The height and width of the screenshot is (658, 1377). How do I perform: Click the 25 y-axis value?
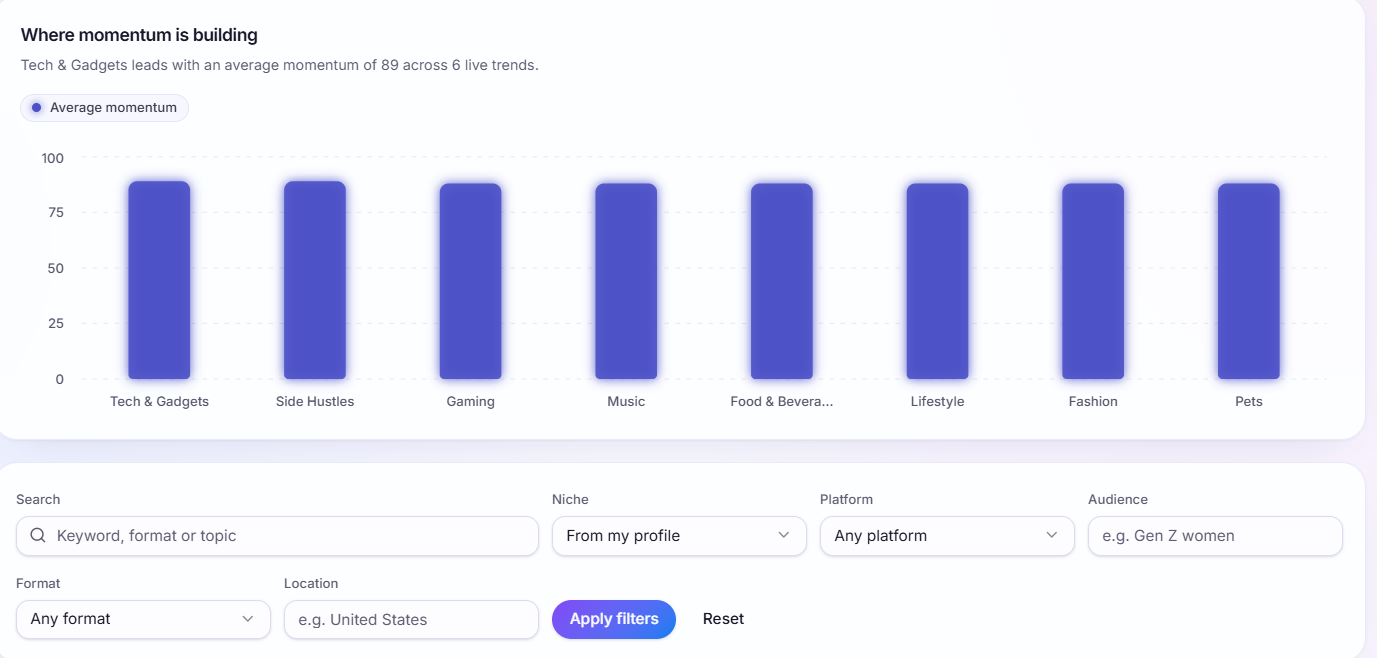pos(56,323)
